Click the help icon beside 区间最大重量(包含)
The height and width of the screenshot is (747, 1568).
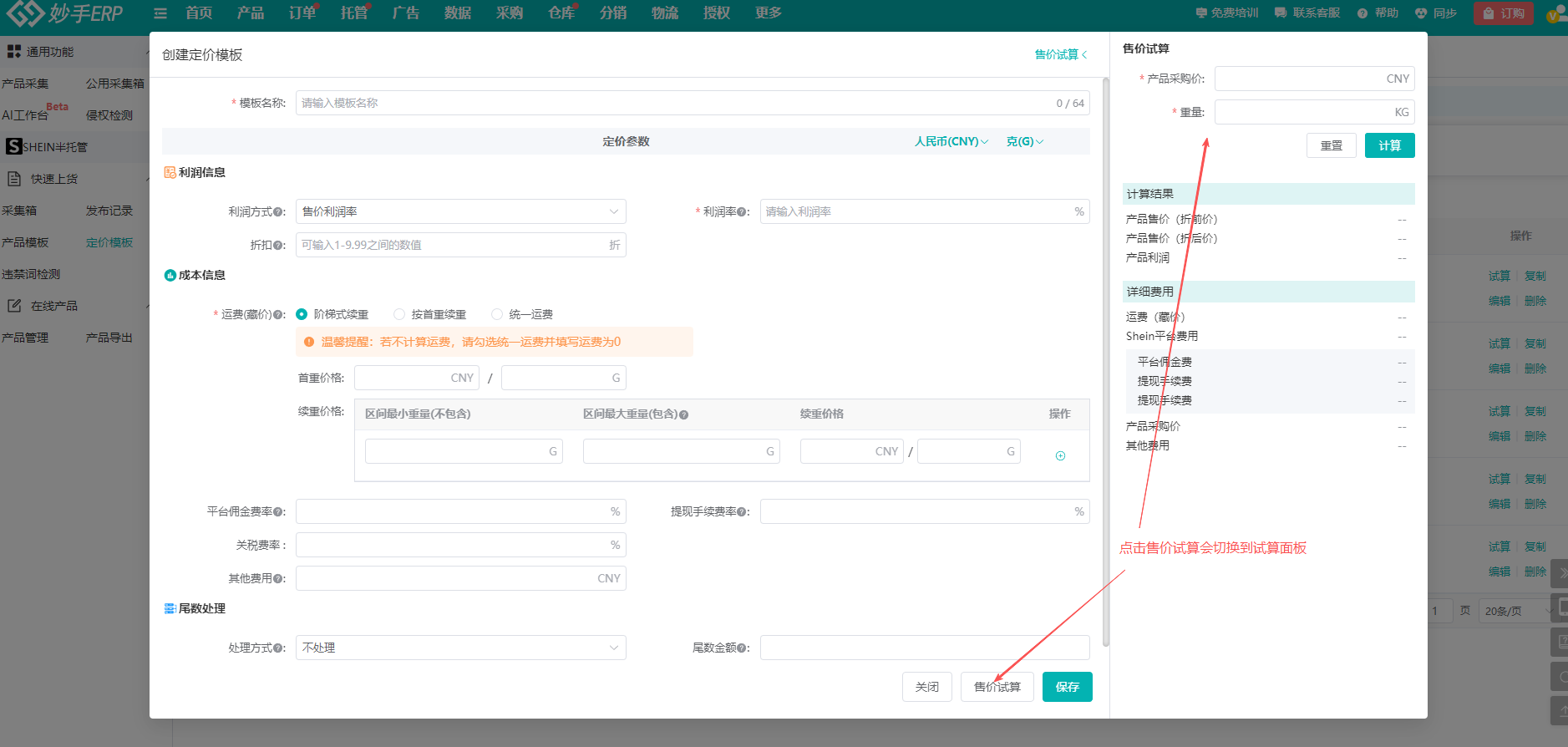tap(683, 415)
